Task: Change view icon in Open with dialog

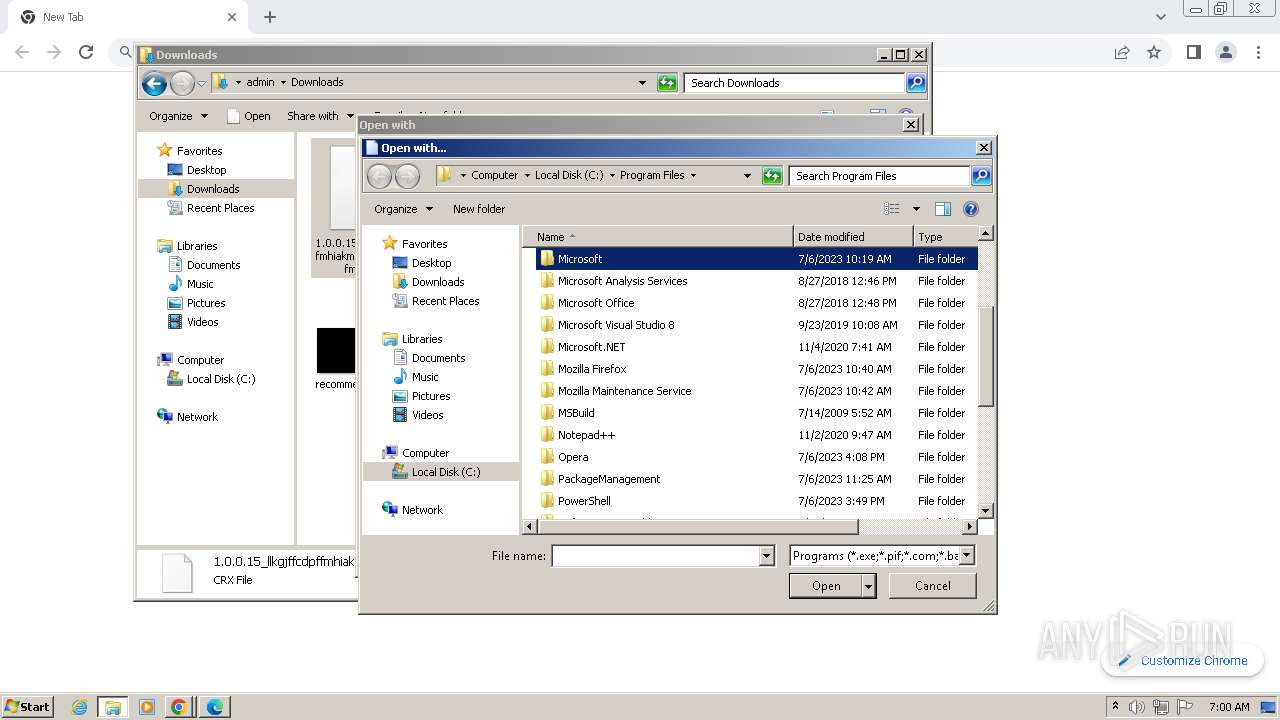Action: (892, 209)
